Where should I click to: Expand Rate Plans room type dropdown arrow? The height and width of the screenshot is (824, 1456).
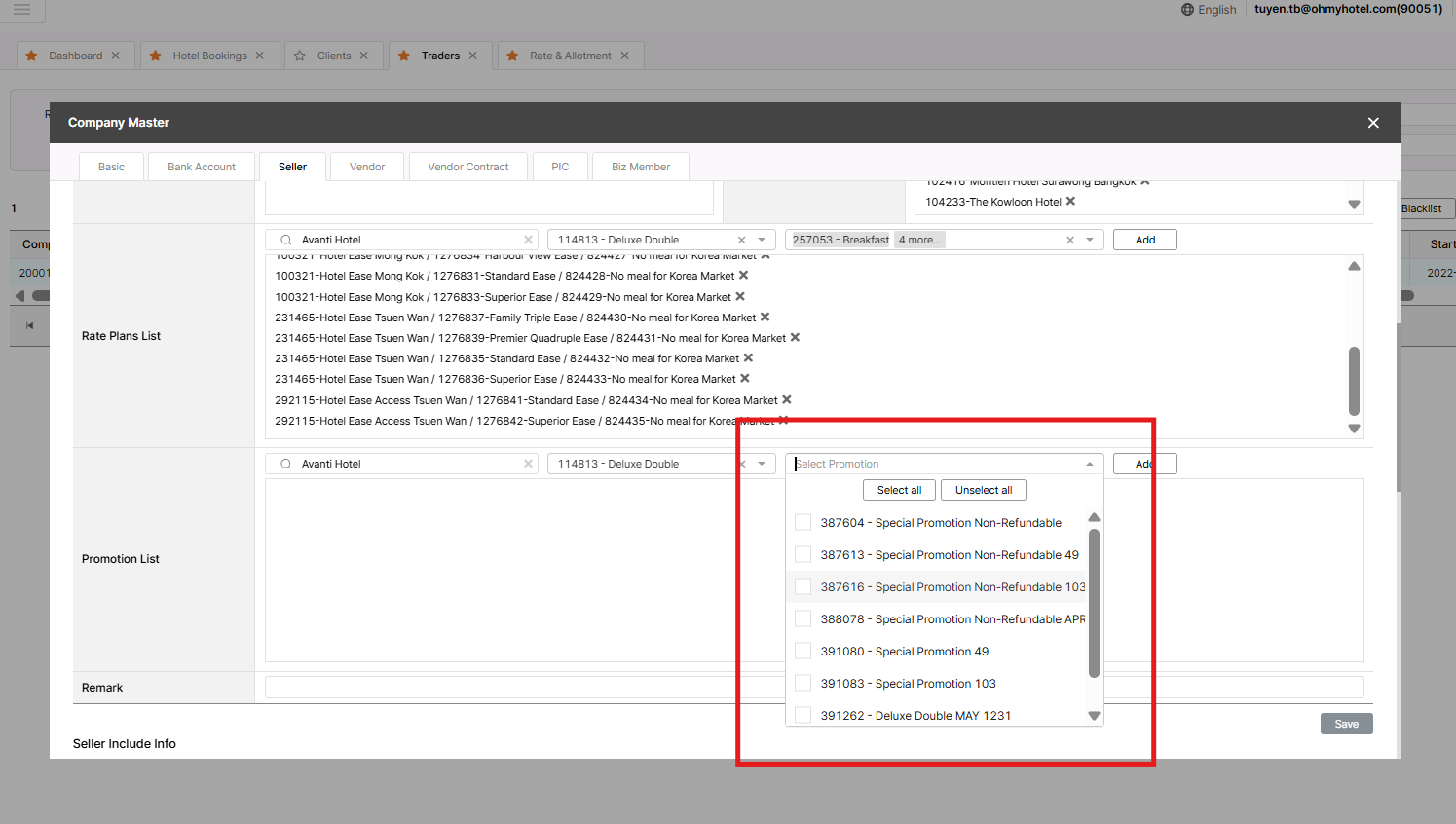coord(762,240)
